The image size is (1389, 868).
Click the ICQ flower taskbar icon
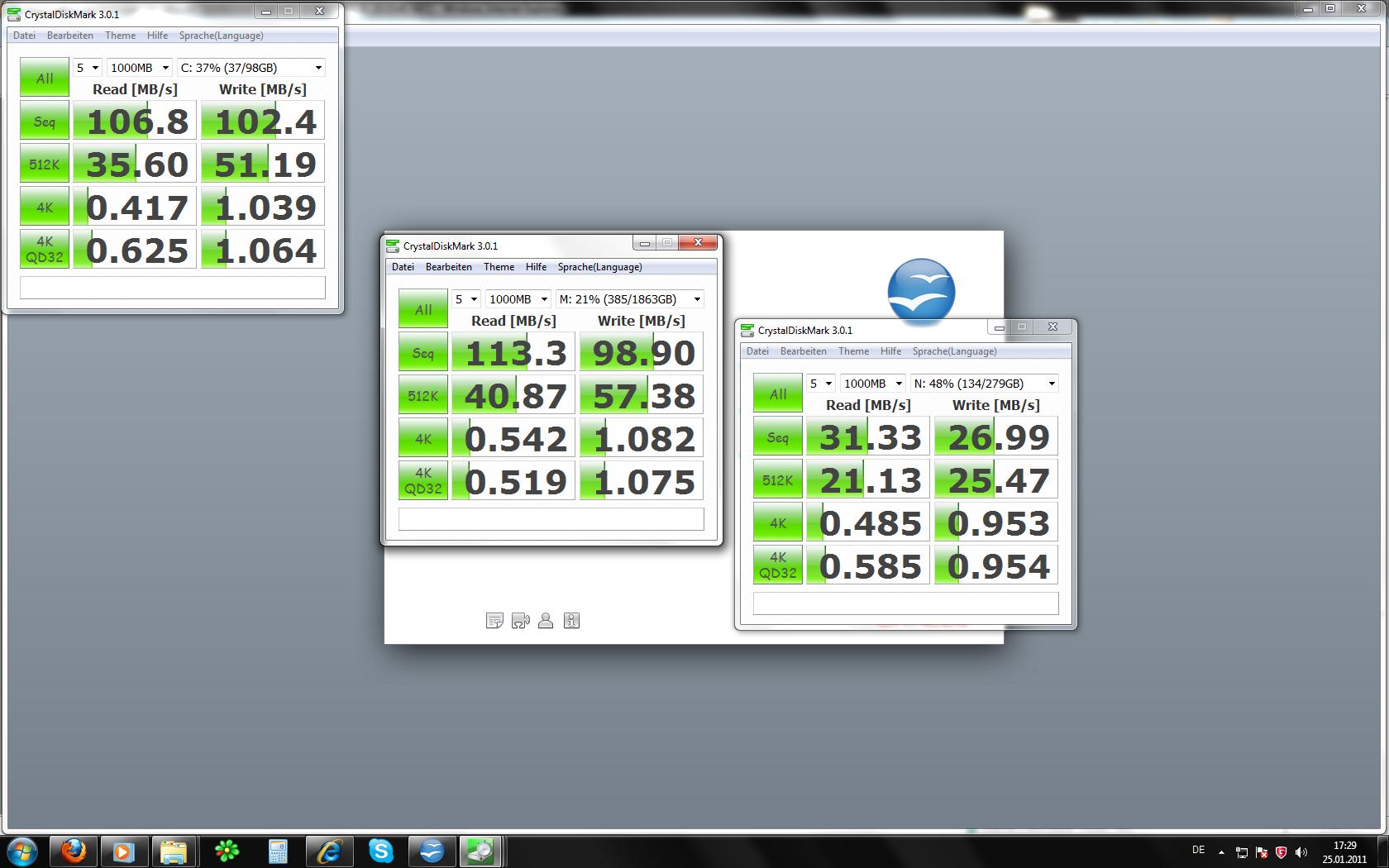(227, 851)
